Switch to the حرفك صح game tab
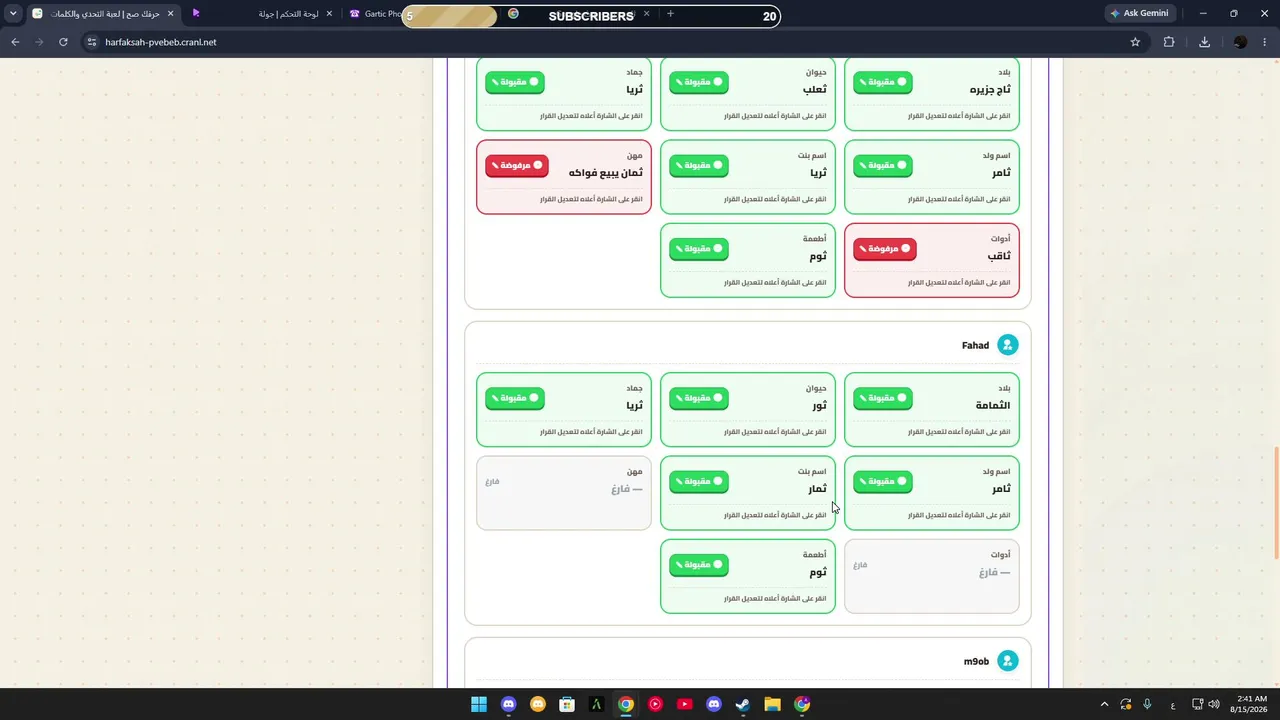The image size is (1280, 720). click(x=103, y=14)
